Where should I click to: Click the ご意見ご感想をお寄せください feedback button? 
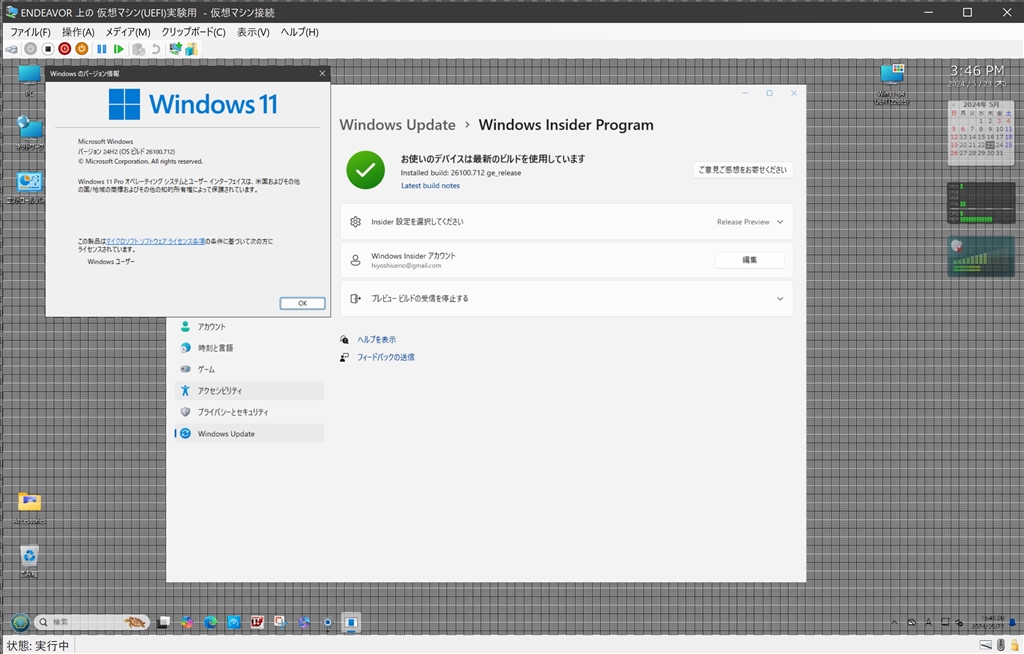click(743, 170)
